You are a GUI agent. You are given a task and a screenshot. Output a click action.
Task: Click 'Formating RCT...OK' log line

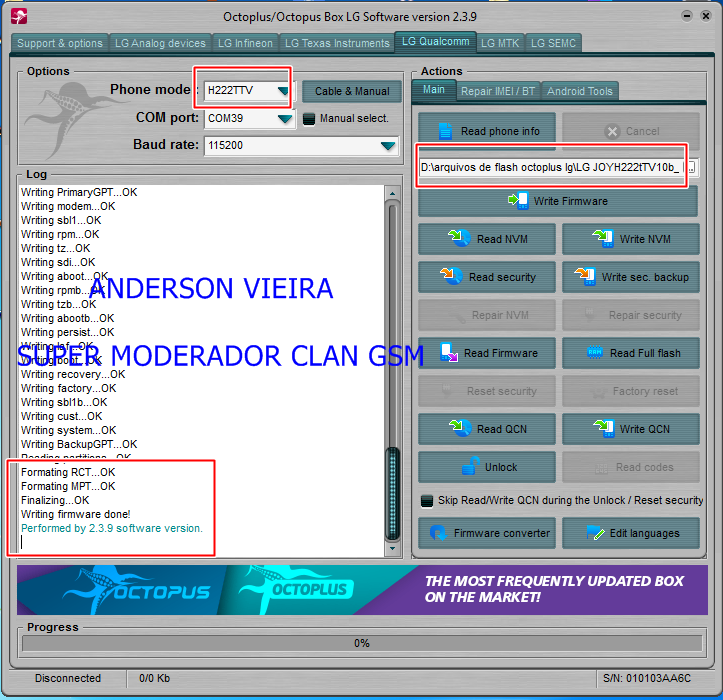pyautogui.click(x=68, y=472)
